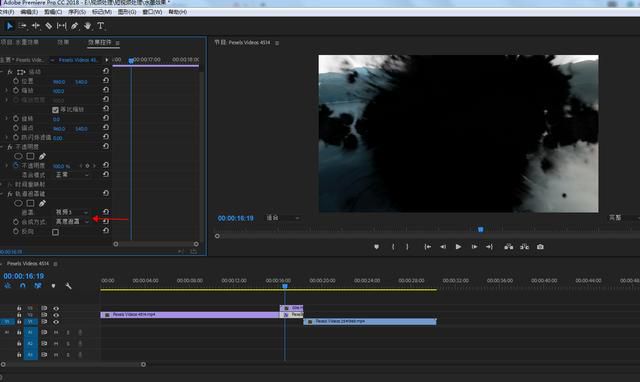Open the Sequence menu
Viewport: 640px width, 382px height.
coord(77,12)
